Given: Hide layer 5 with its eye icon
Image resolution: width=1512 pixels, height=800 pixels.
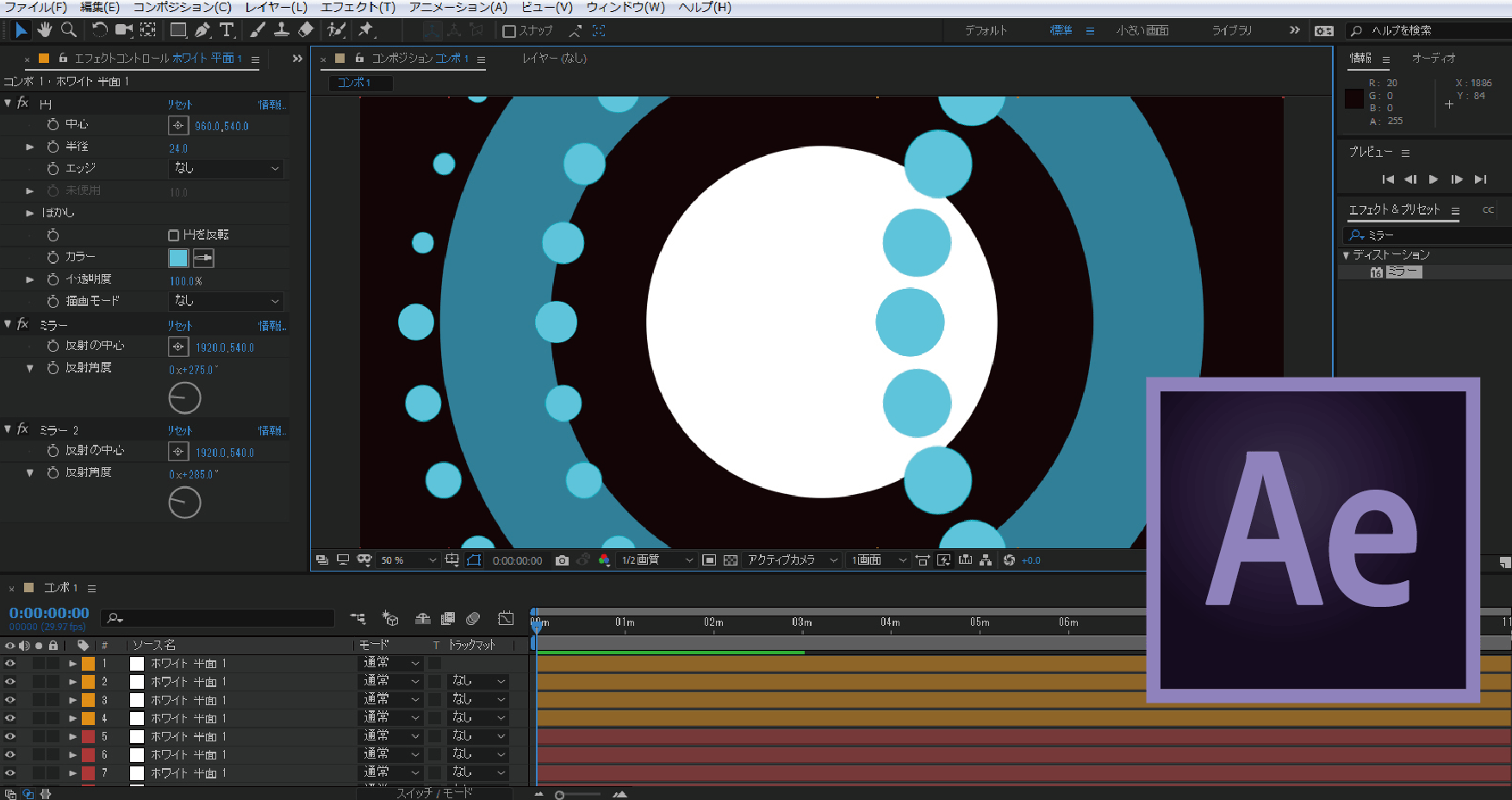Looking at the screenshot, I should tap(10, 736).
